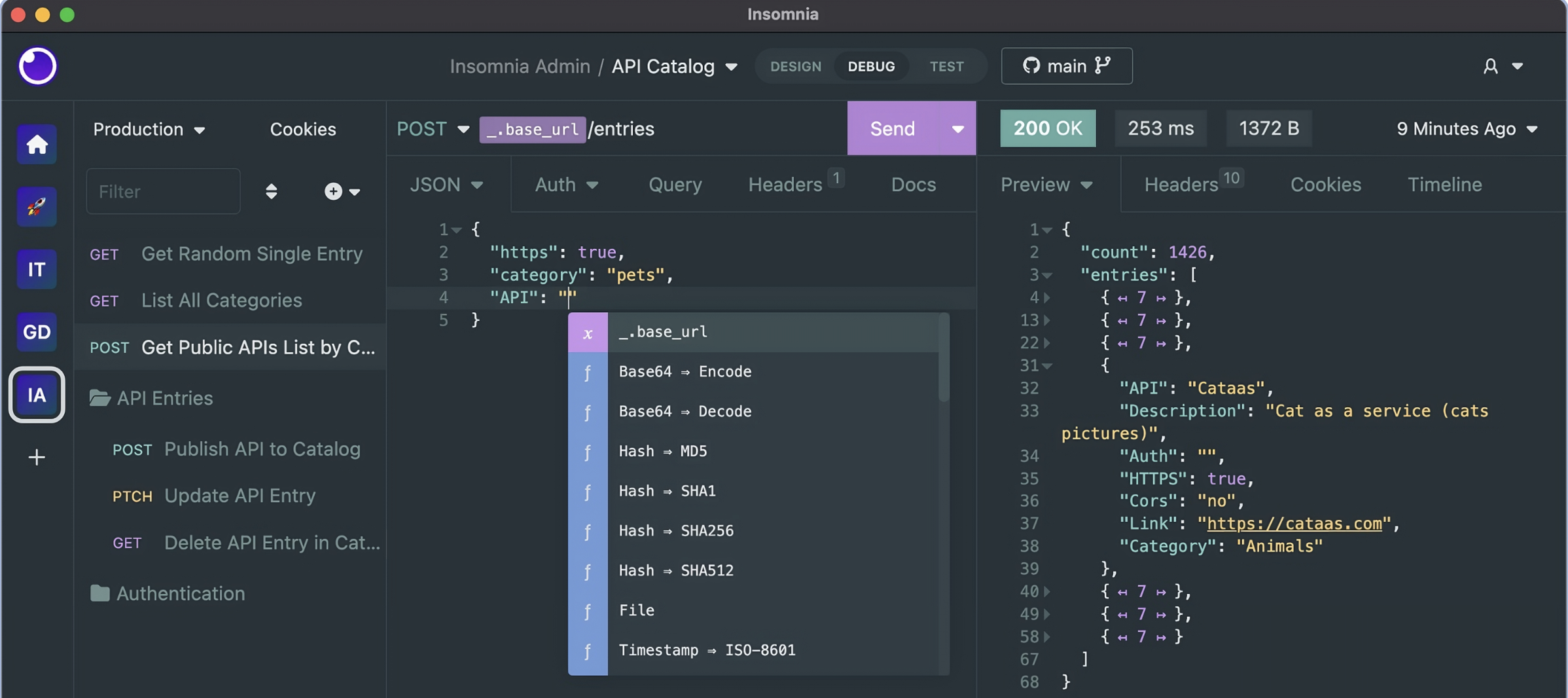
Task: Switch to DEBUG mode
Action: coord(871,66)
